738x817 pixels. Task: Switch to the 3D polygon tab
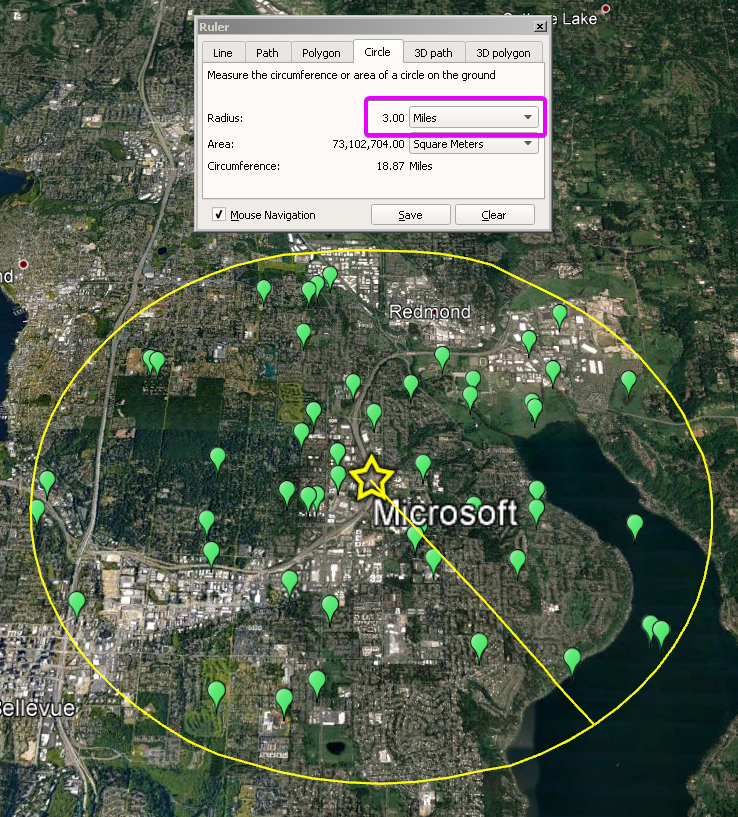[503, 53]
